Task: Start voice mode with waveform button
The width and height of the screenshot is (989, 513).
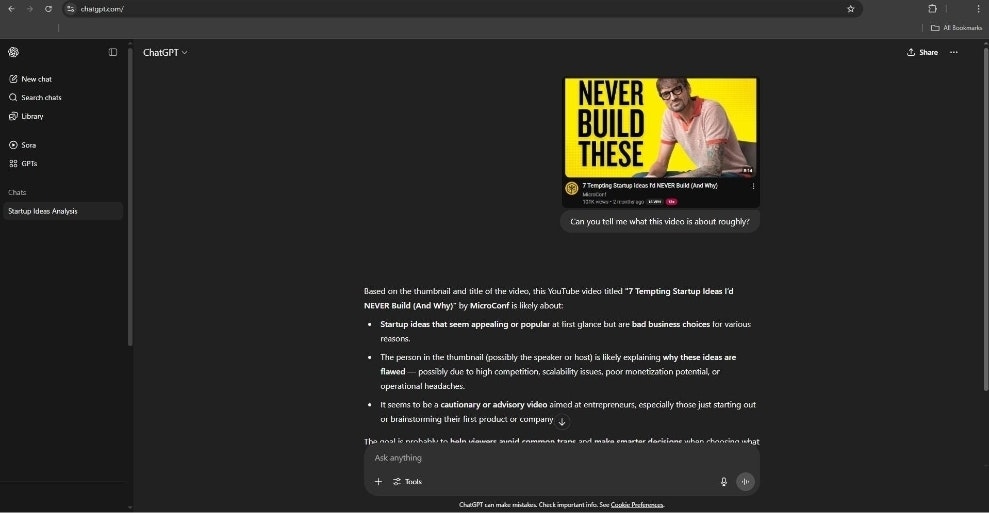Action: pos(745,481)
